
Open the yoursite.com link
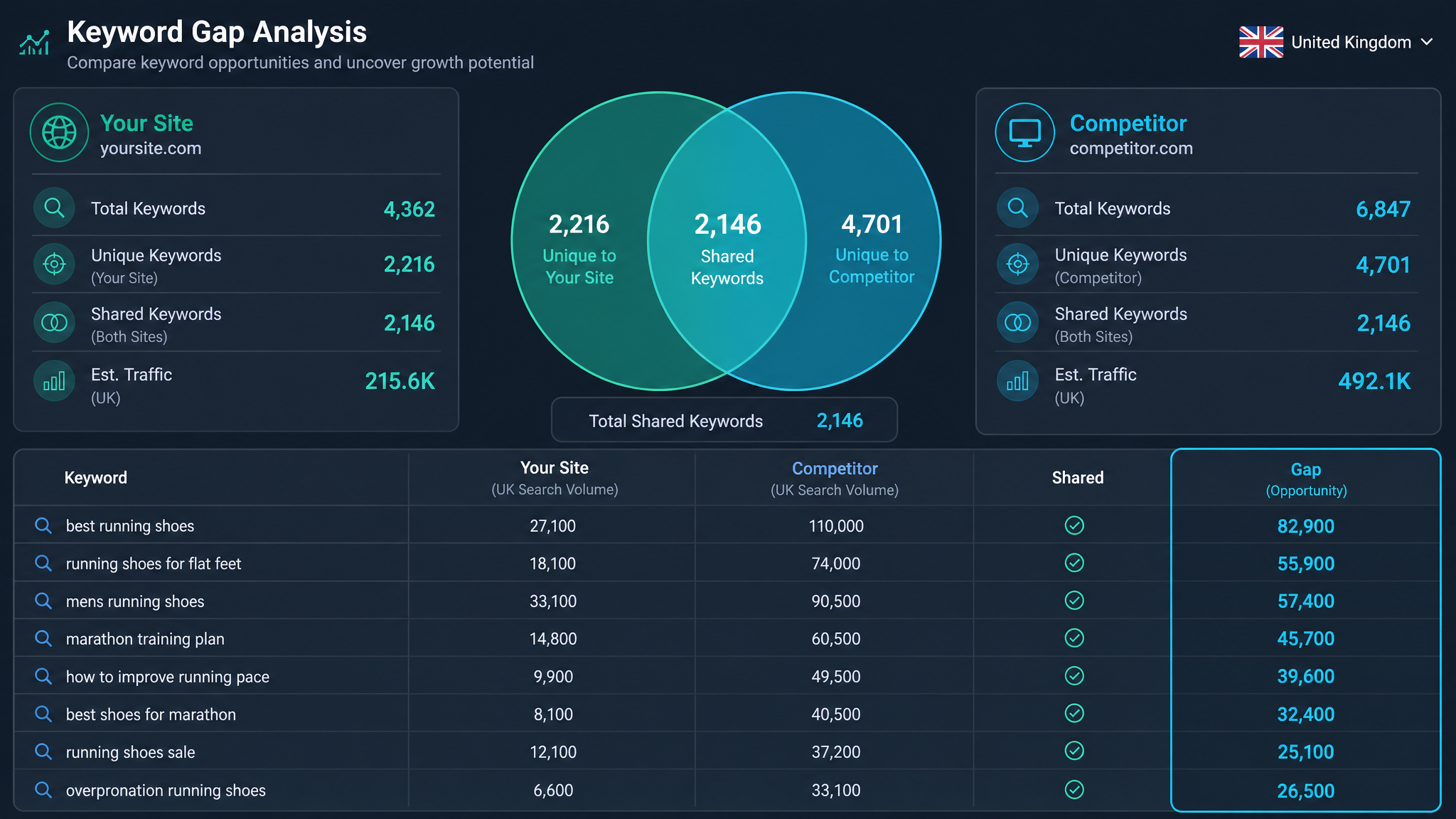[151, 149]
